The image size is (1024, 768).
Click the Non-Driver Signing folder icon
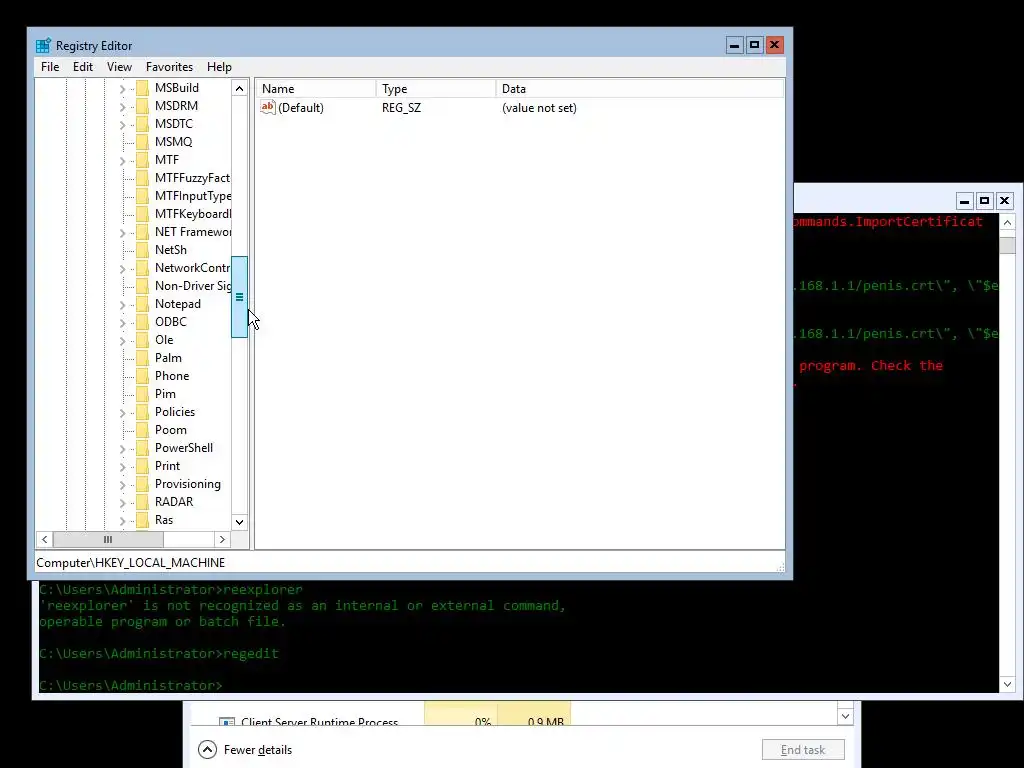tap(142, 286)
